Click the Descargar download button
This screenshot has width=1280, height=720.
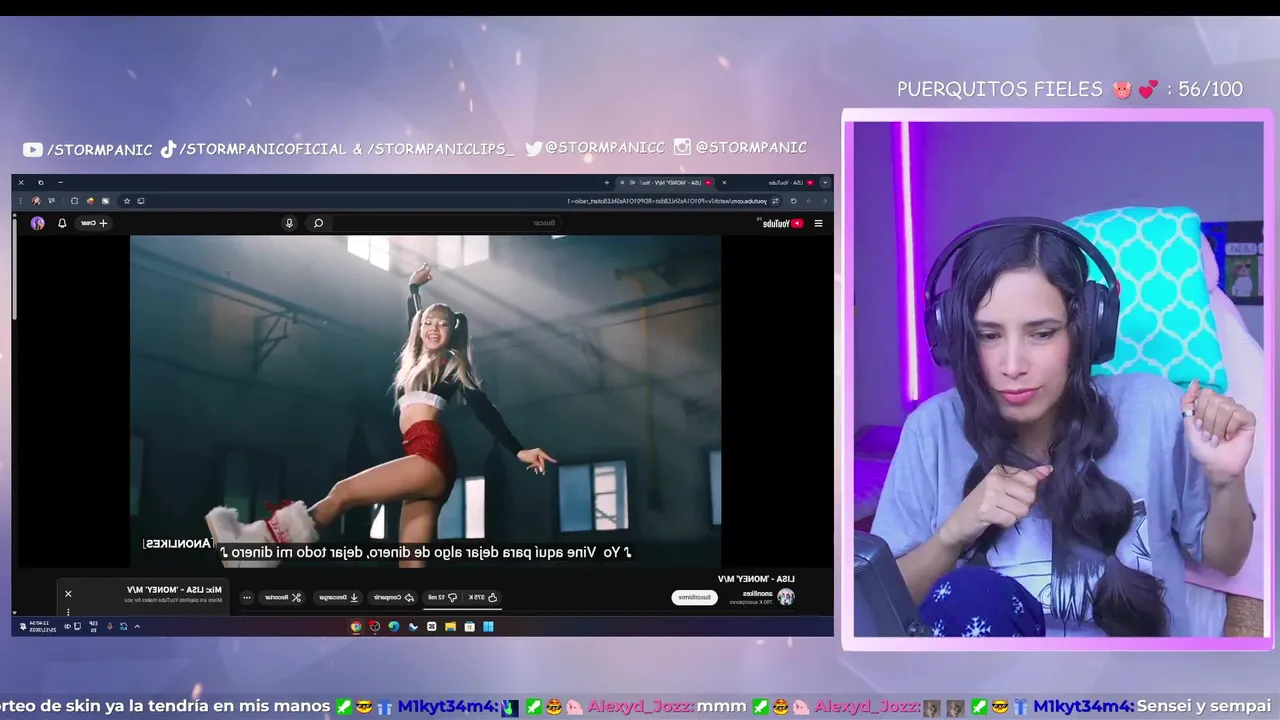click(338, 597)
